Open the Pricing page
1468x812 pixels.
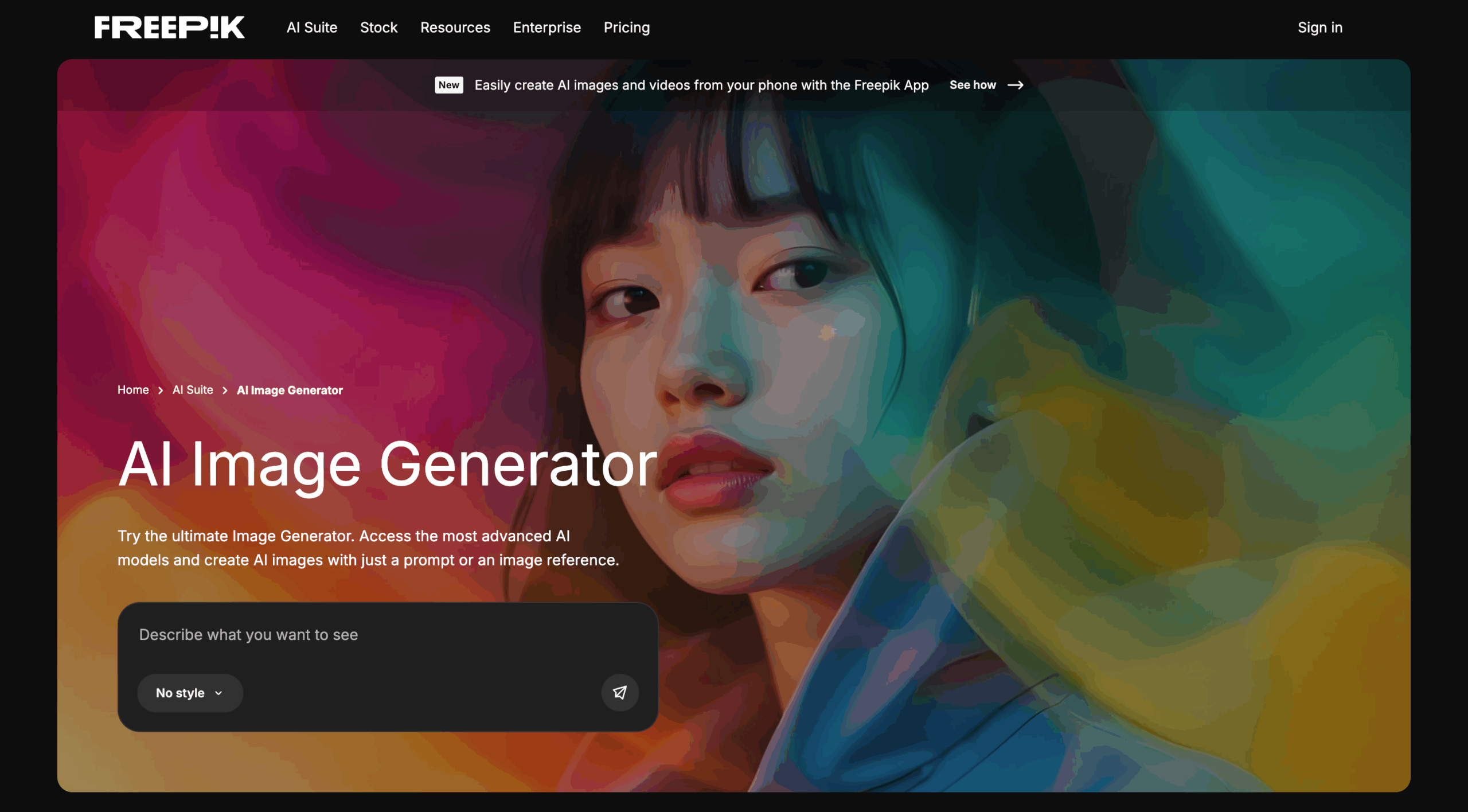[x=626, y=27]
